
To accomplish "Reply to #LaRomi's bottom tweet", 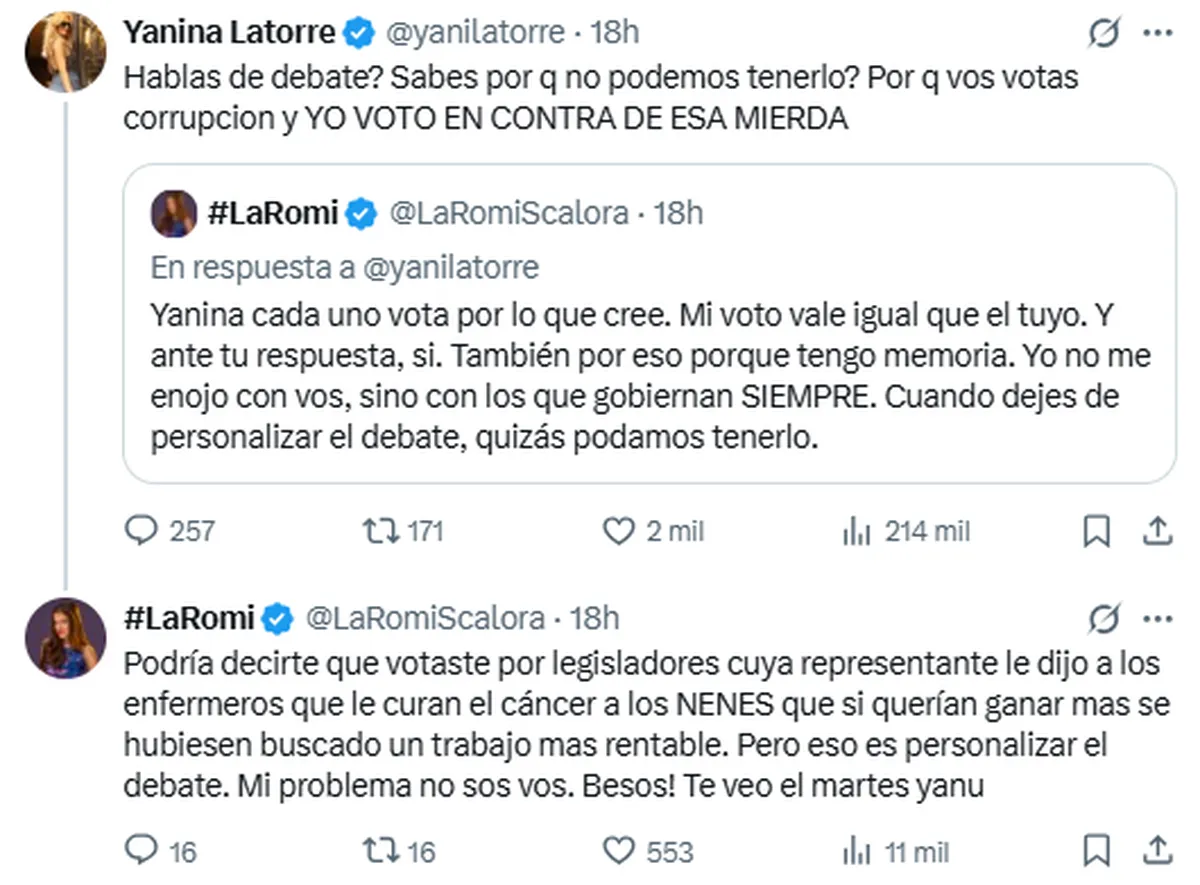I will coord(139,851).
